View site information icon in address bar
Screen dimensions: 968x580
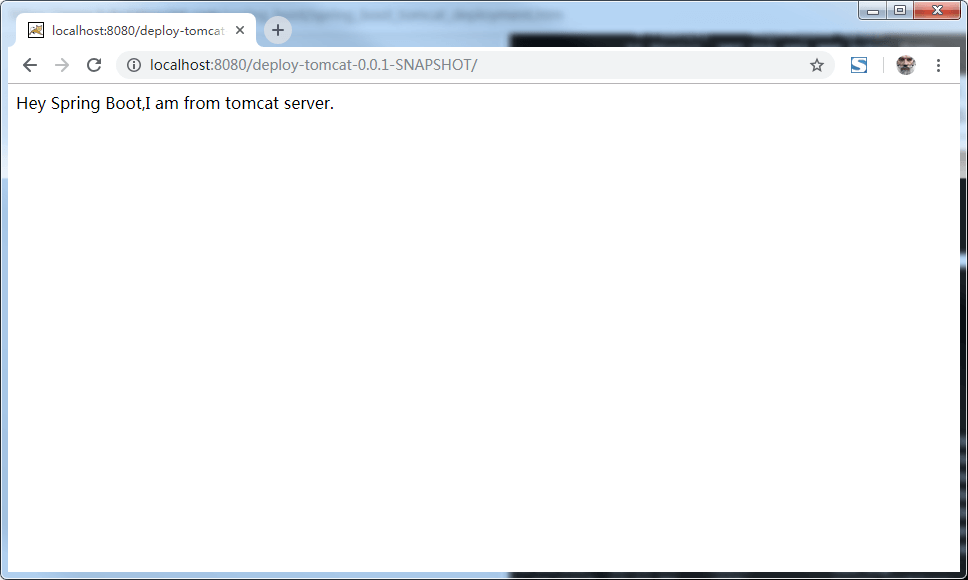click(134, 65)
